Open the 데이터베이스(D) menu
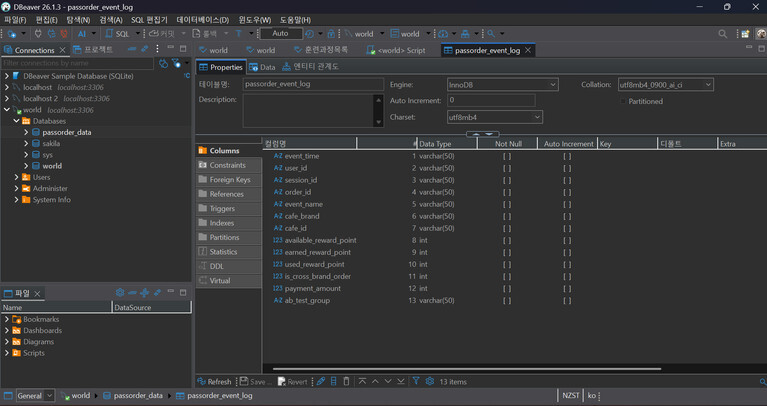767x406 pixels. [x=203, y=20]
